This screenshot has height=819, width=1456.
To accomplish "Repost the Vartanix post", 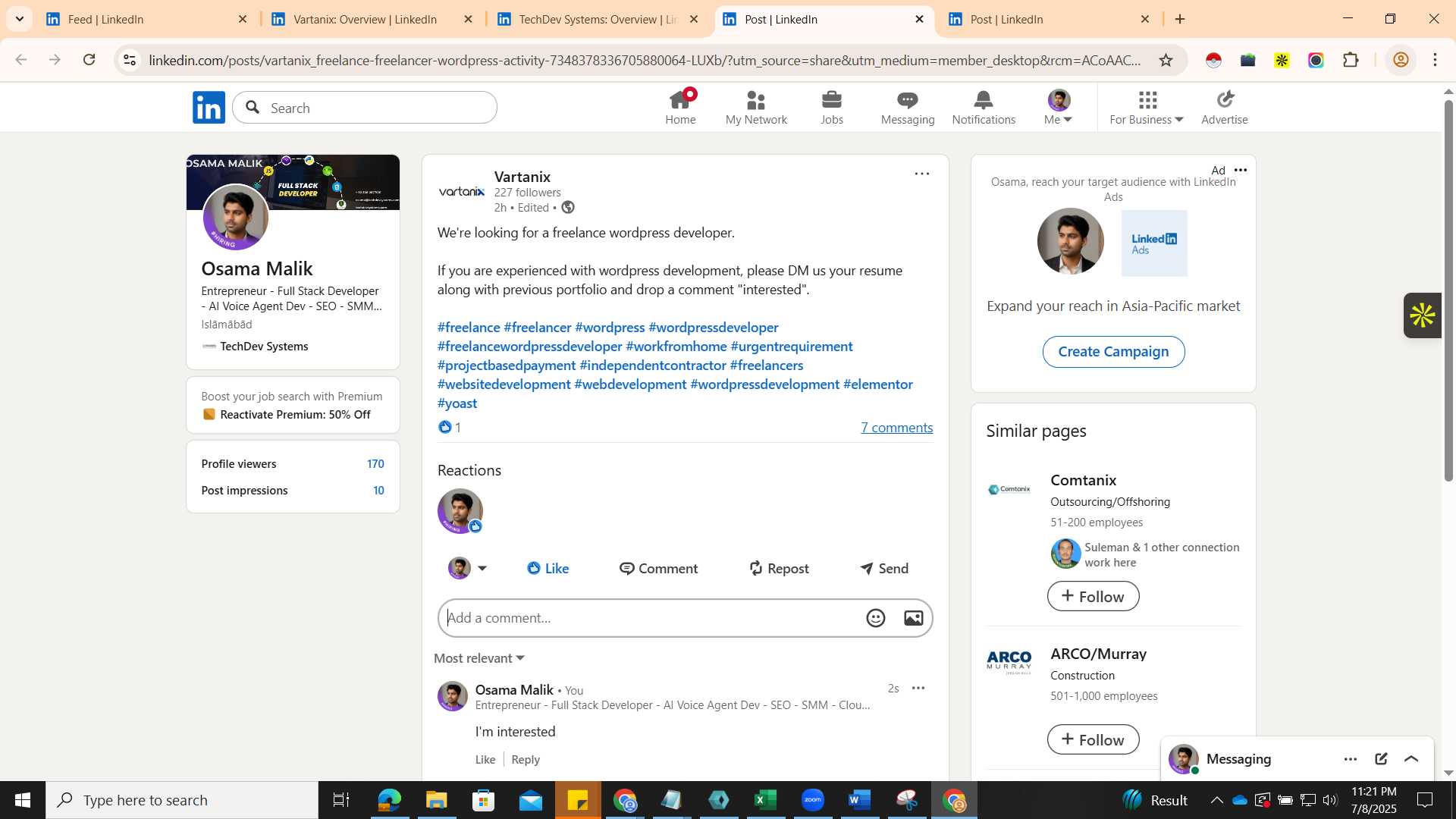I will coord(779,568).
